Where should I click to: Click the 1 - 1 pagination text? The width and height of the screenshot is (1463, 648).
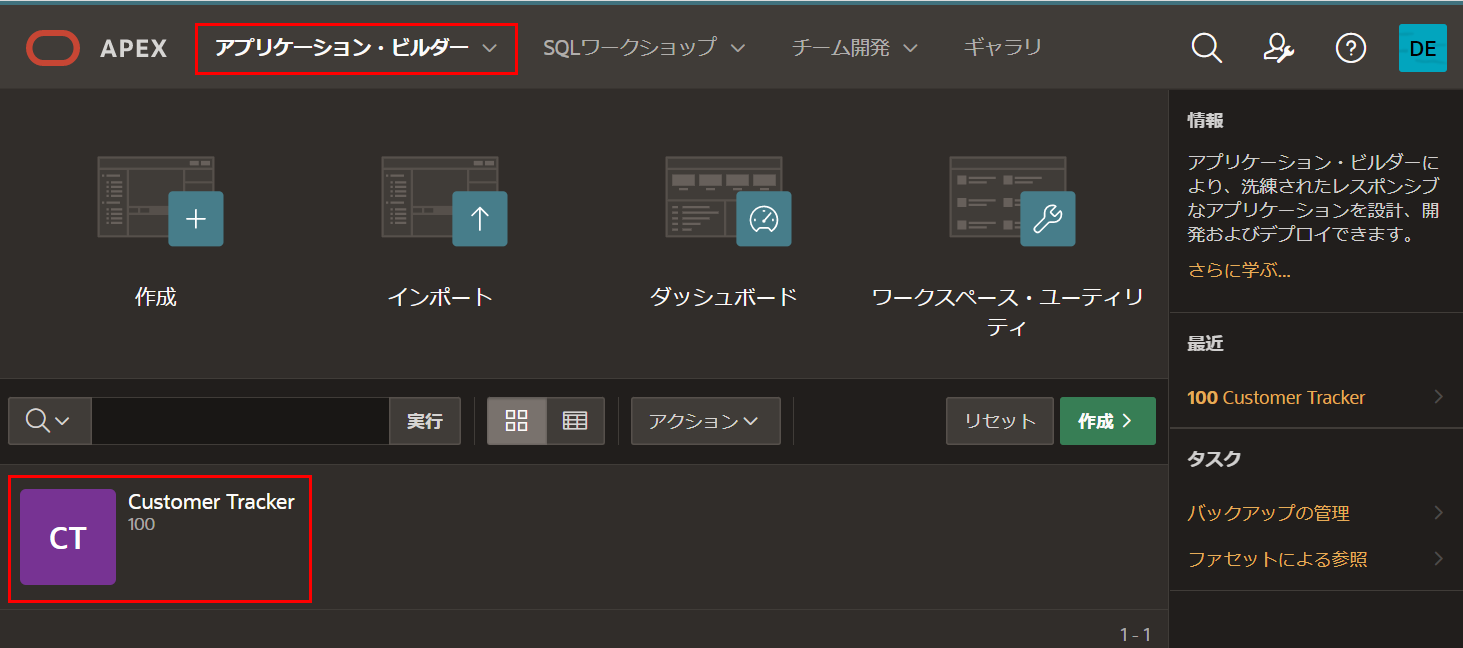coord(1135,635)
